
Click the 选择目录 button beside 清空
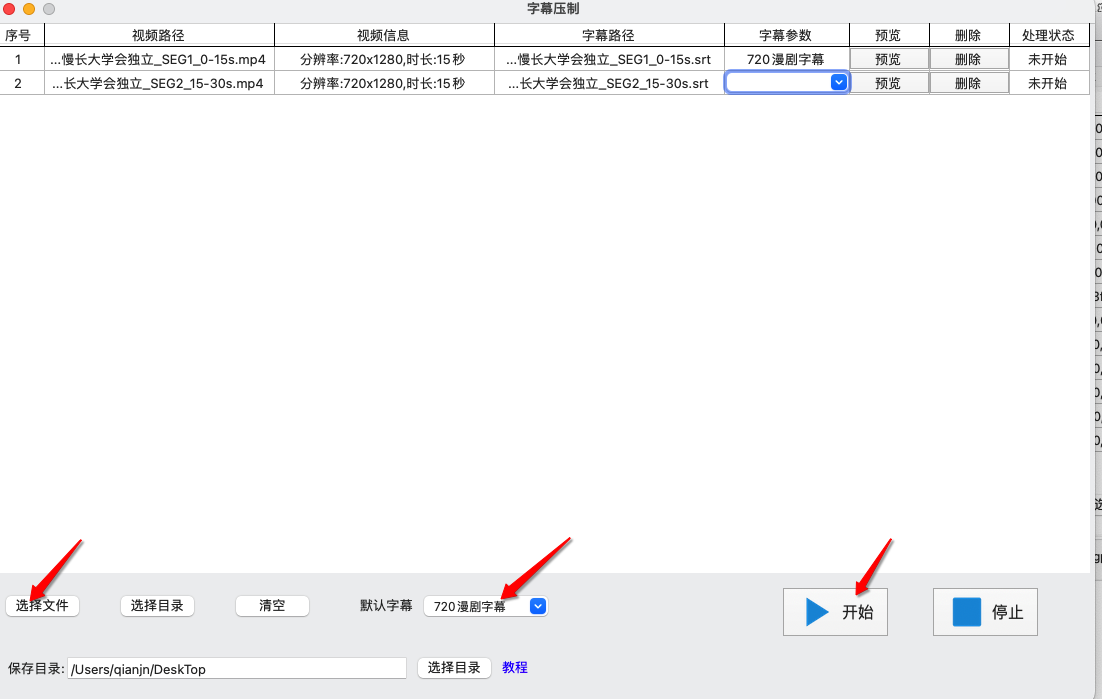(x=157, y=606)
